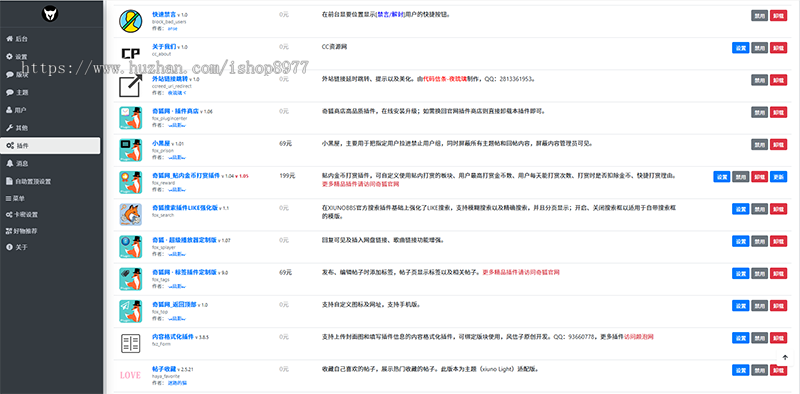Click 设置 button for 内容格式化插件

740,338
